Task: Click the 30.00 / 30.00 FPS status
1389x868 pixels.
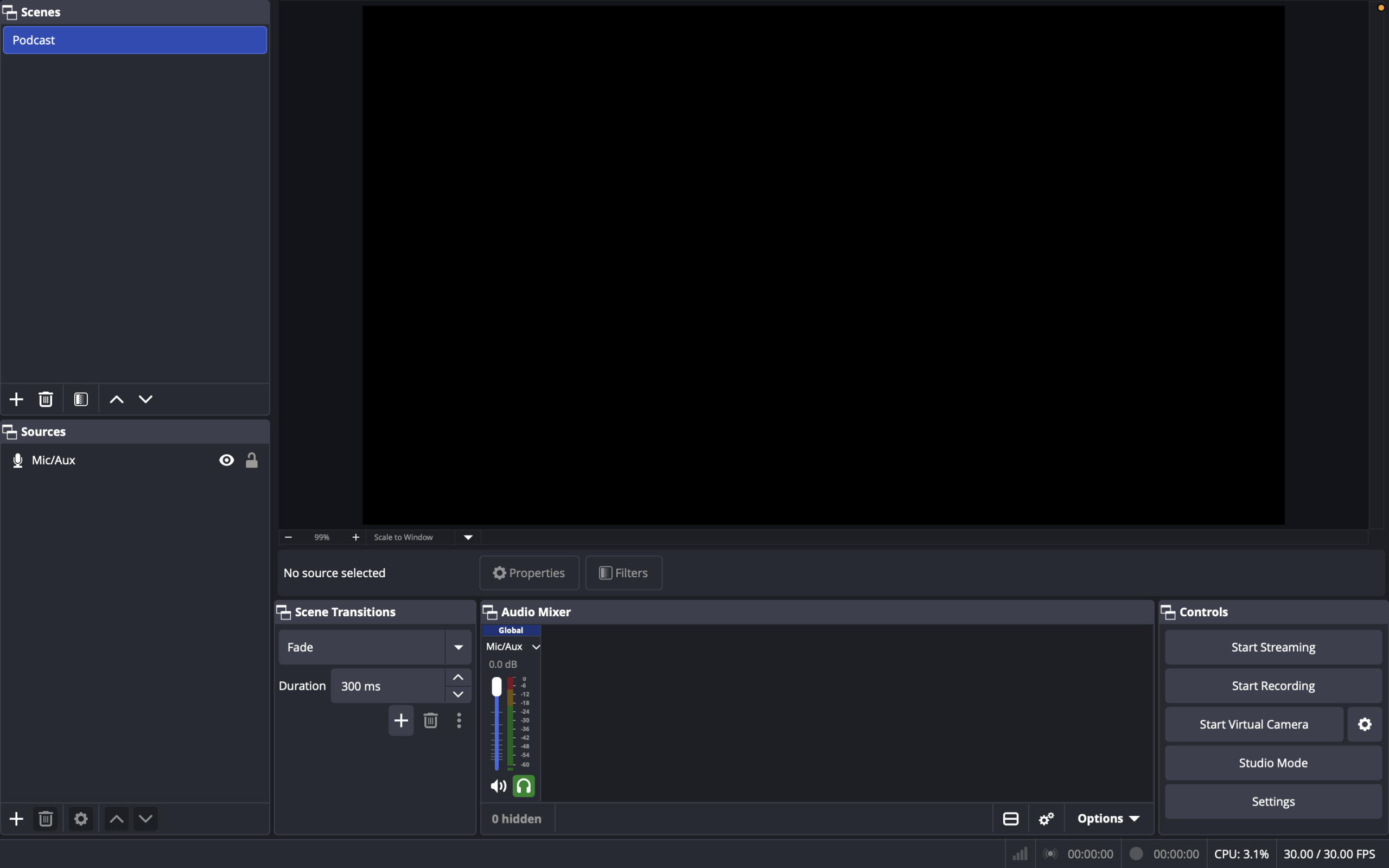Action: pyautogui.click(x=1329, y=854)
